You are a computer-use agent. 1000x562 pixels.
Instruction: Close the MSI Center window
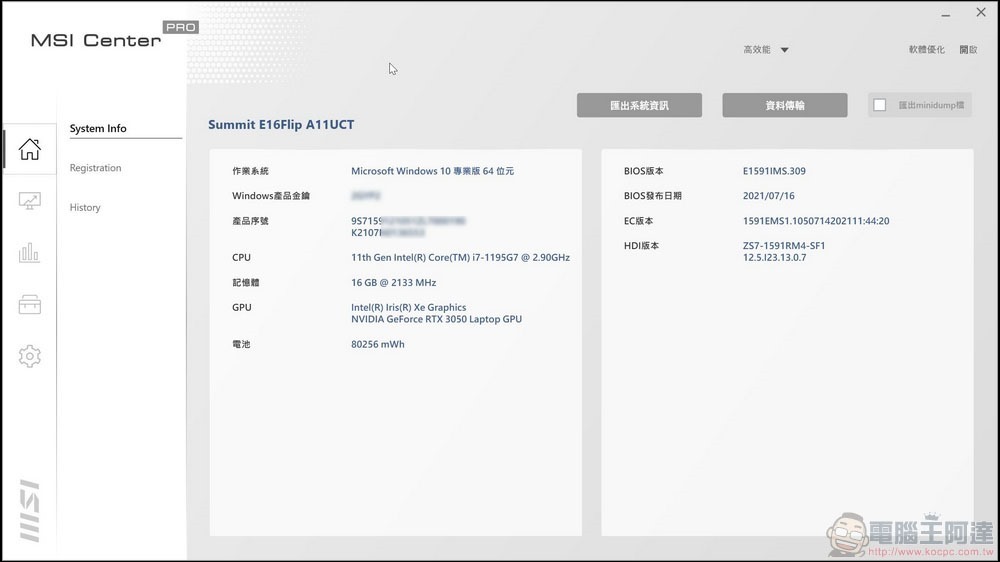coord(980,13)
